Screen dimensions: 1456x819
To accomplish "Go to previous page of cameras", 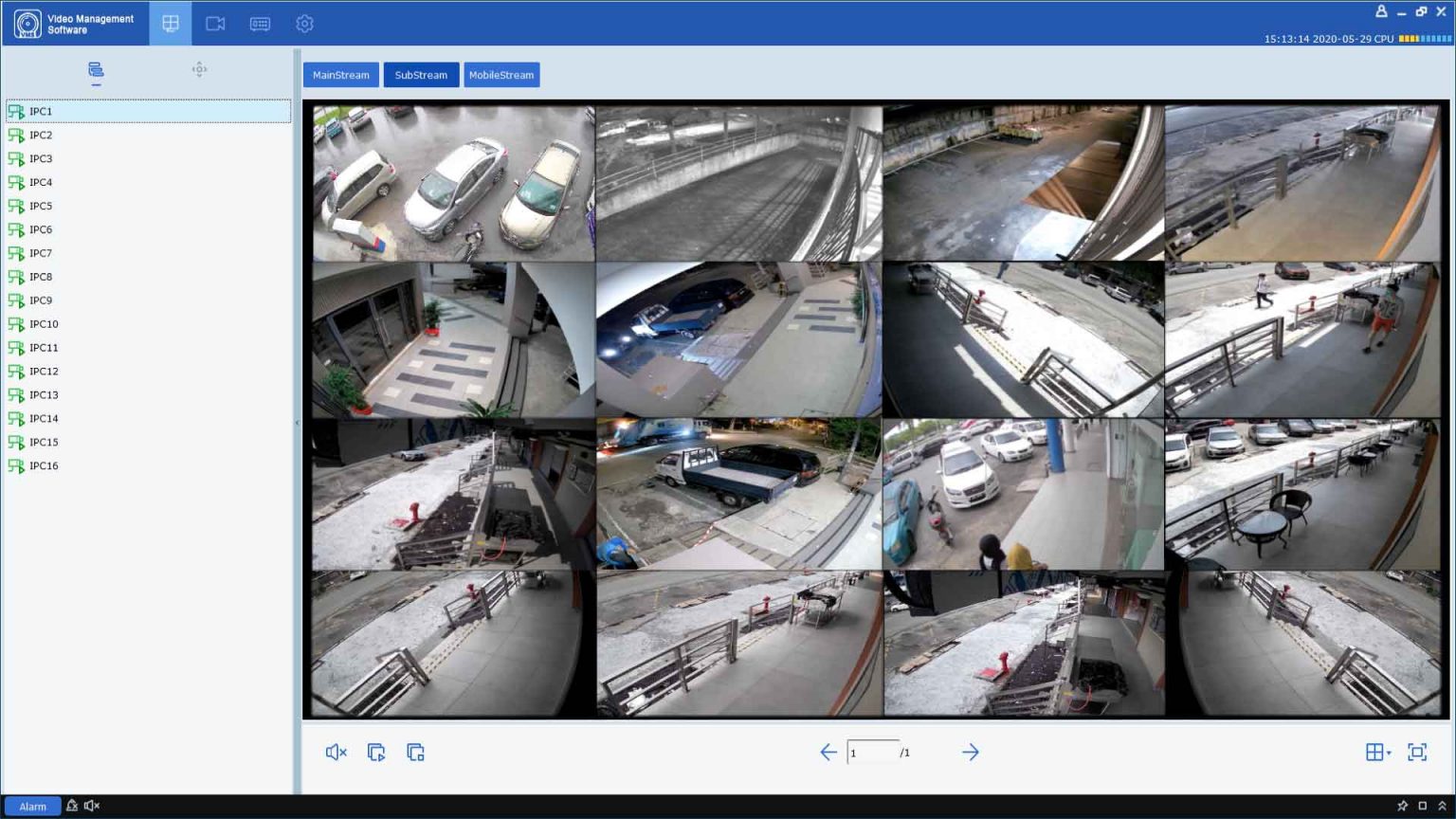I will 828,752.
